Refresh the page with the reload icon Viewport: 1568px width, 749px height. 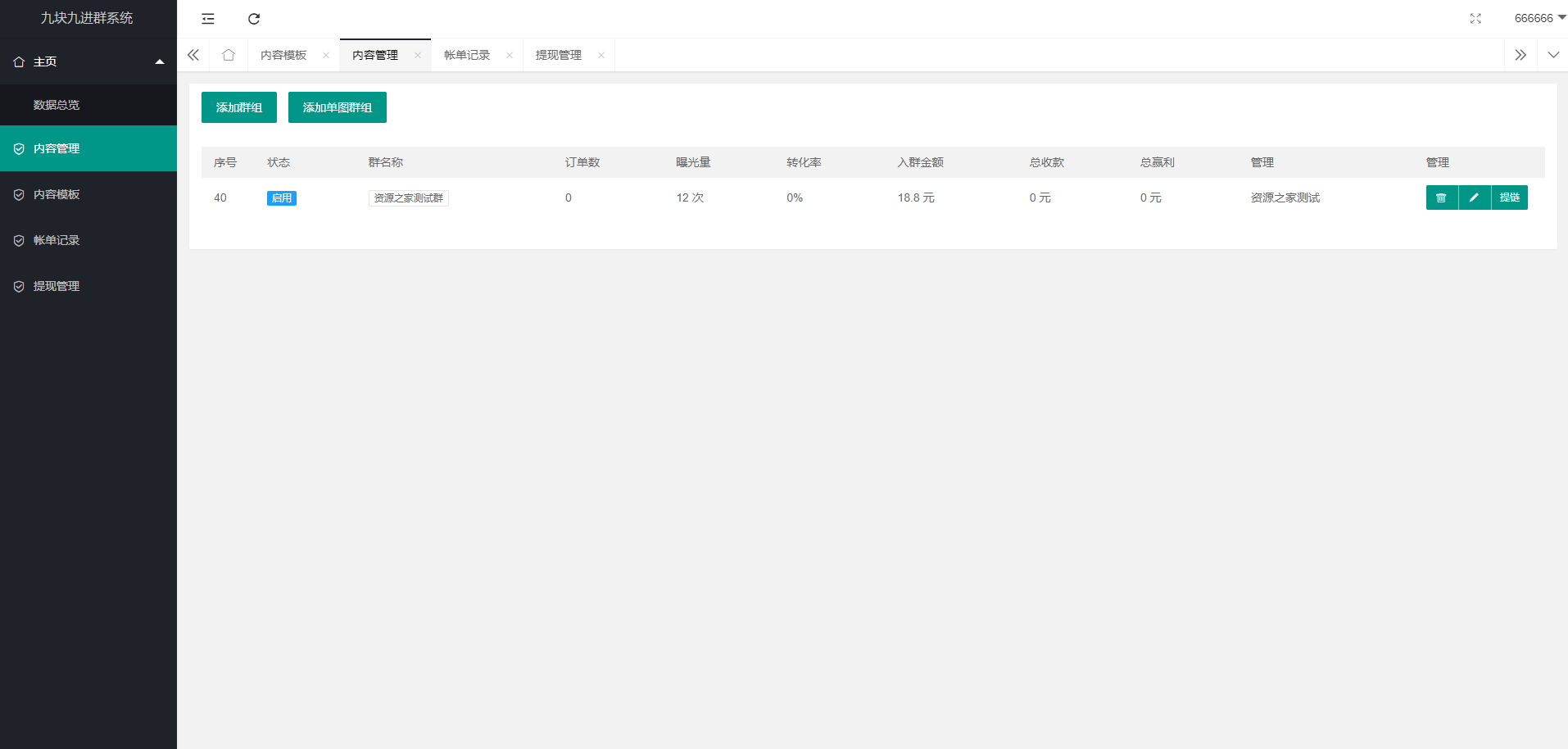click(254, 18)
